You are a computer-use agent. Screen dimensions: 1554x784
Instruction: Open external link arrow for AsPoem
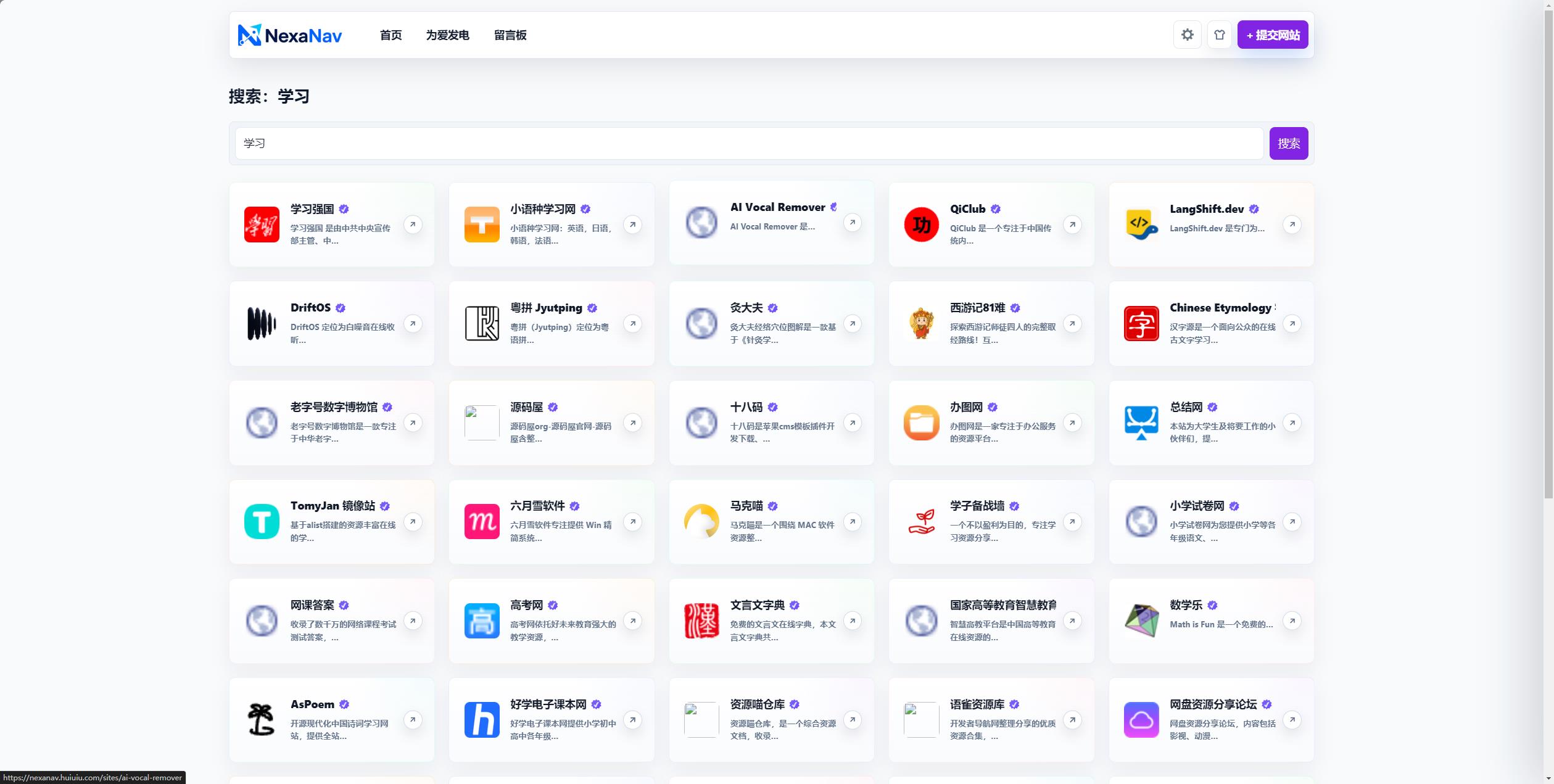coord(413,720)
